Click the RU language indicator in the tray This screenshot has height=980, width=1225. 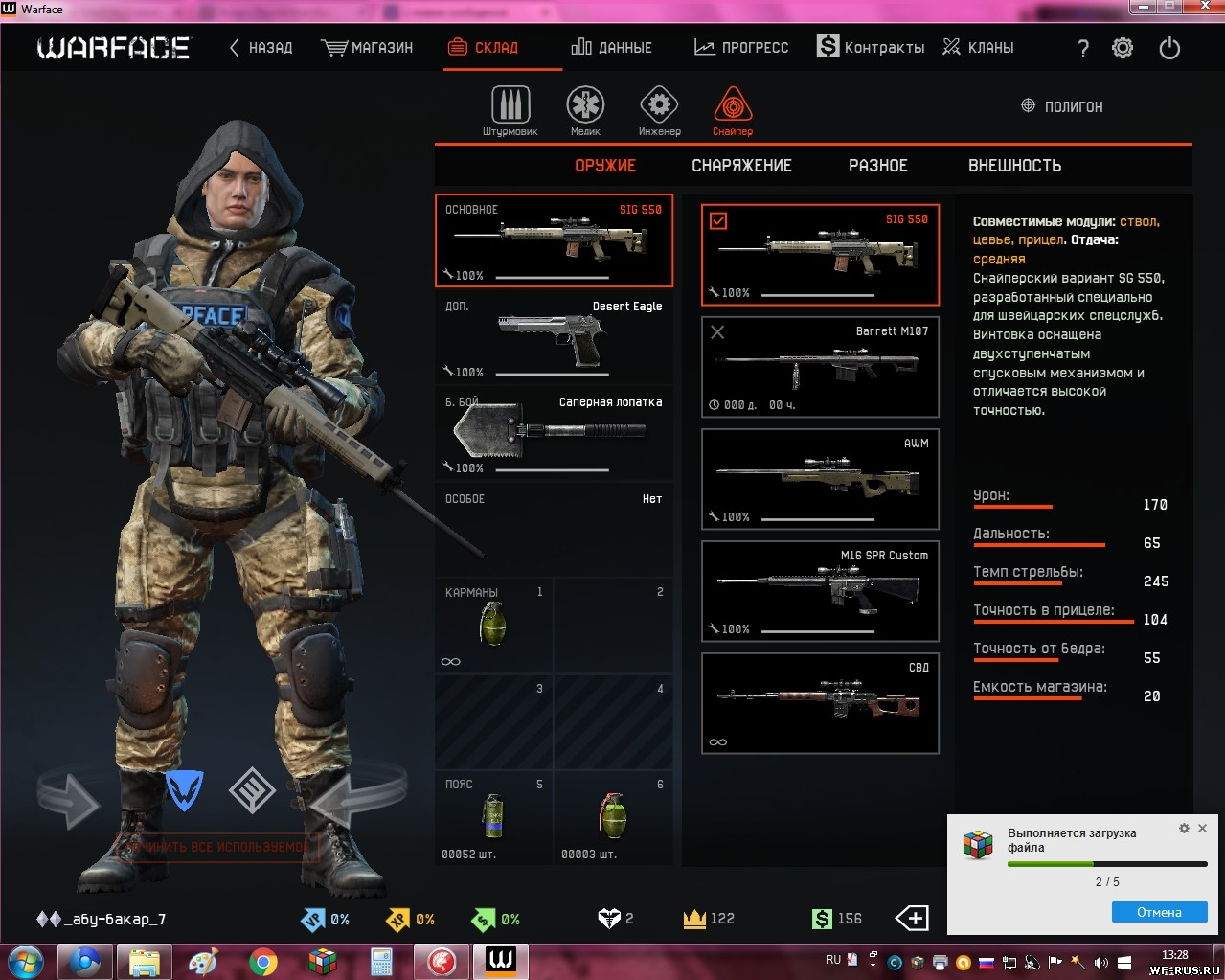click(833, 959)
